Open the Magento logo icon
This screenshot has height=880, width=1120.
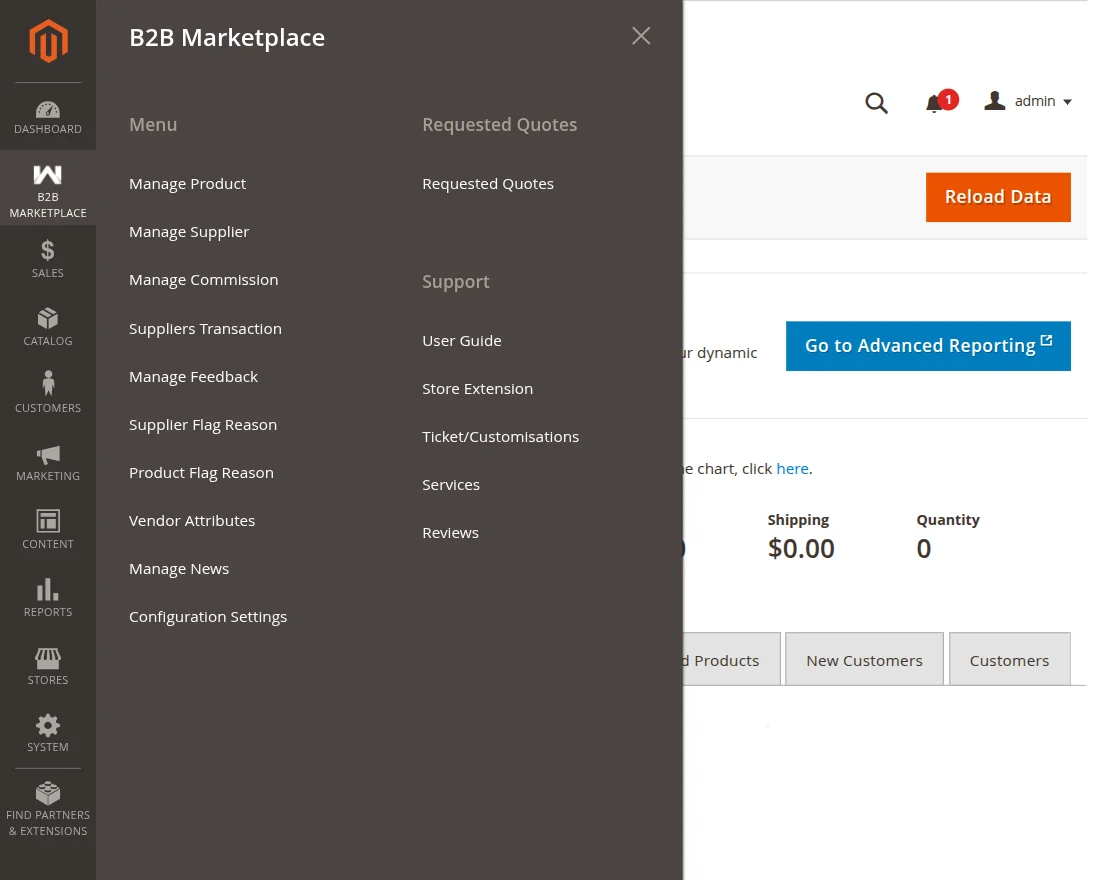(x=47, y=40)
